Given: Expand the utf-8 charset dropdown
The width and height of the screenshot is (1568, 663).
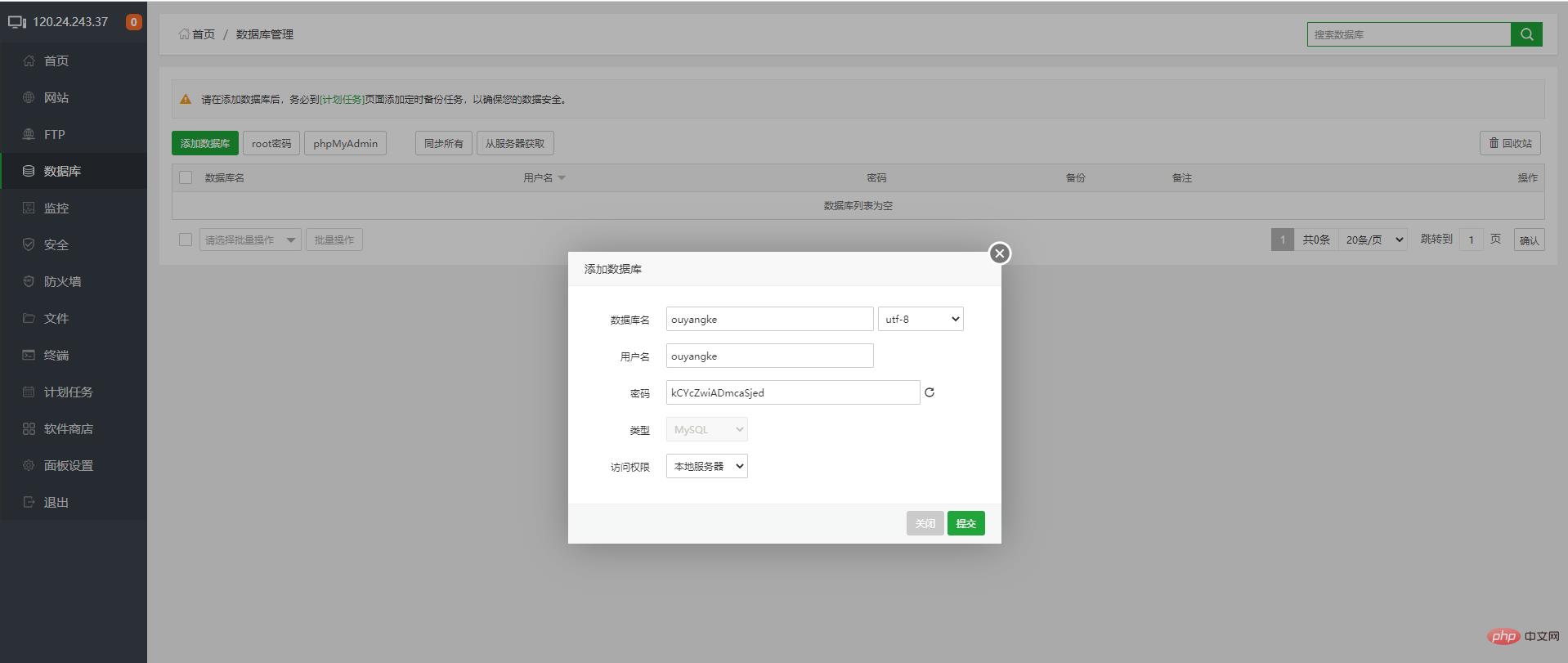Looking at the screenshot, I should pos(921,319).
